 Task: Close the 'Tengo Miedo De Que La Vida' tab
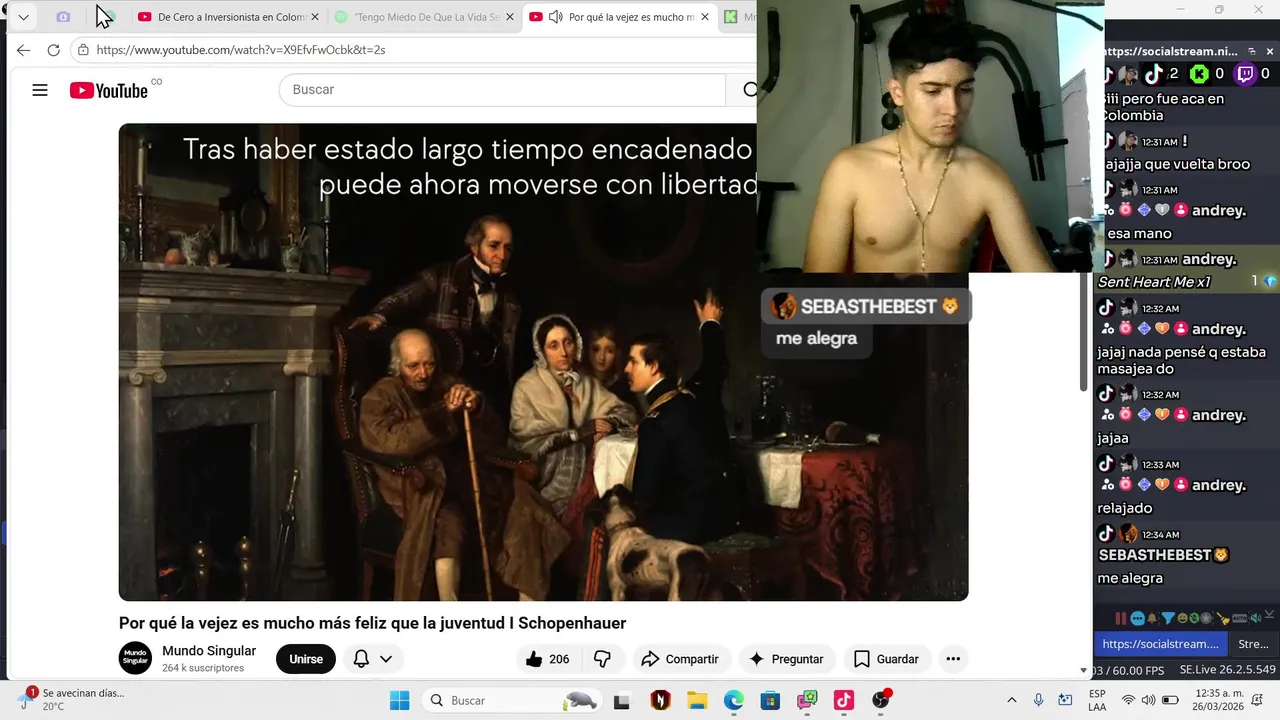[509, 17]
